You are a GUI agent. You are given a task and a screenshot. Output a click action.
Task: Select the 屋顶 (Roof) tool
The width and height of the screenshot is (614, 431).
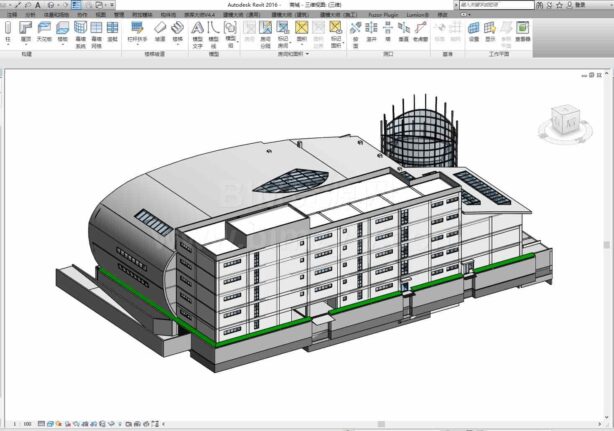click(x=25, y=32)
